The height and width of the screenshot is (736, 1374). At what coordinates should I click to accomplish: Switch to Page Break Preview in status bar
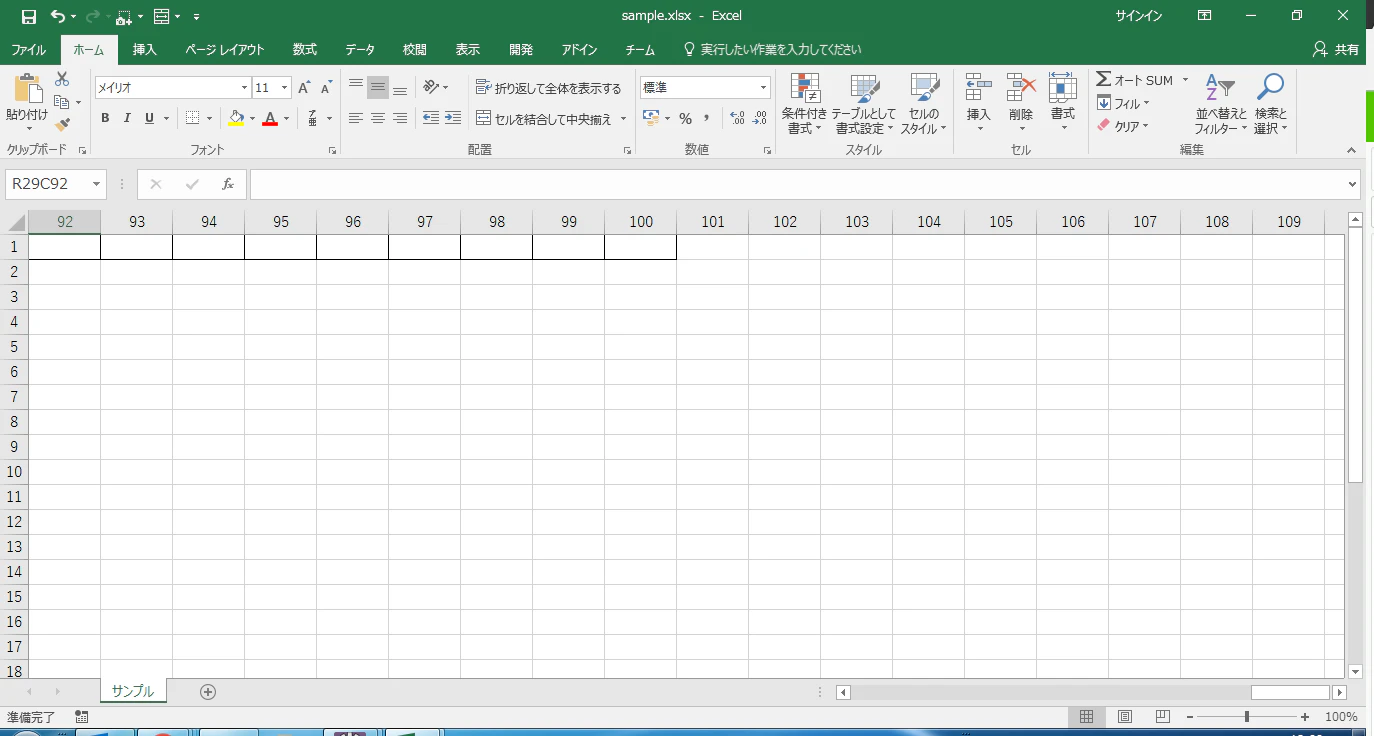point(1163,717)
